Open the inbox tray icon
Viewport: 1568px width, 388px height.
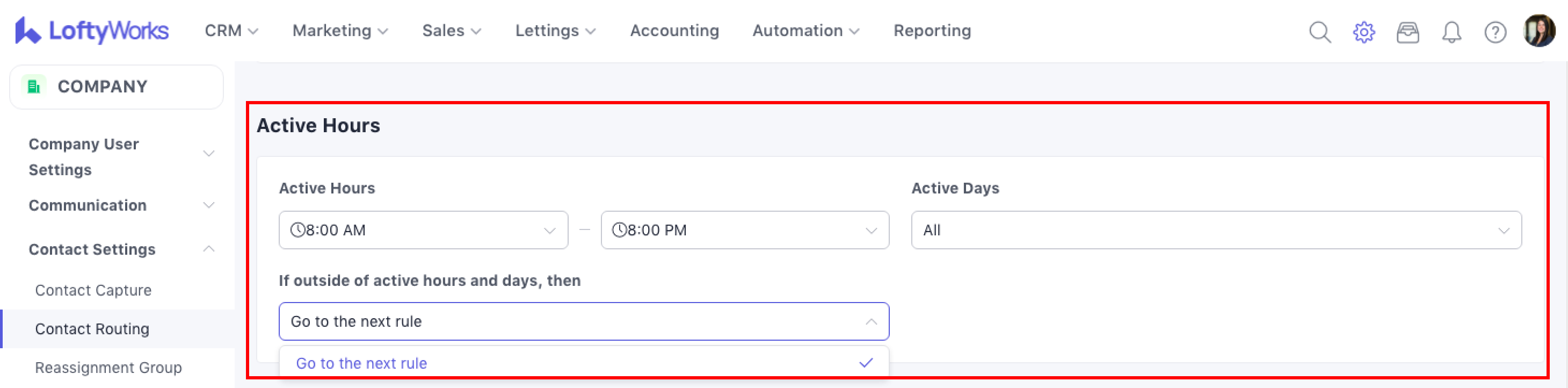coord(1407,32)
